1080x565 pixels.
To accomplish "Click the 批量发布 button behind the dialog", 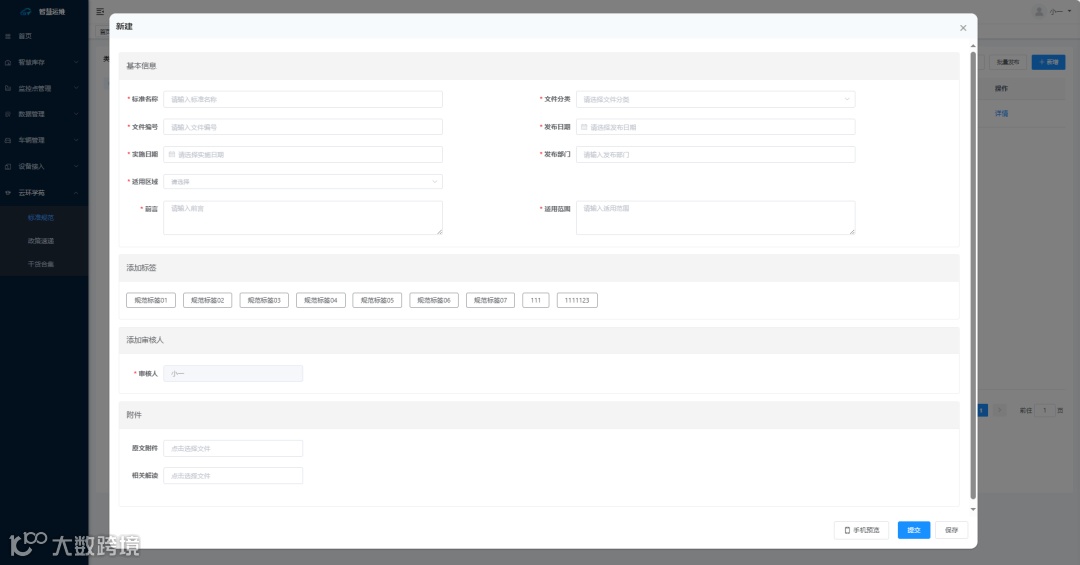I will (x=1008, y=62).
